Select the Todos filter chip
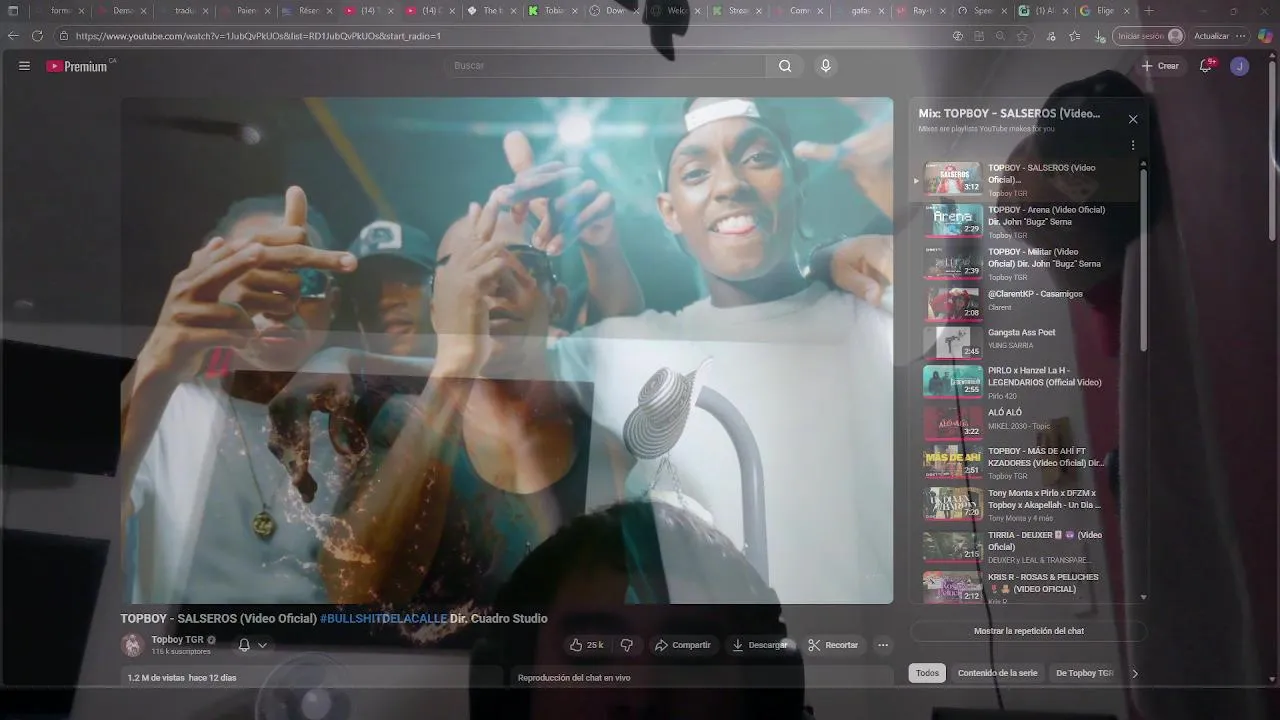The width and height of the screenshot is (1280, 720). [x=927, y=673]
